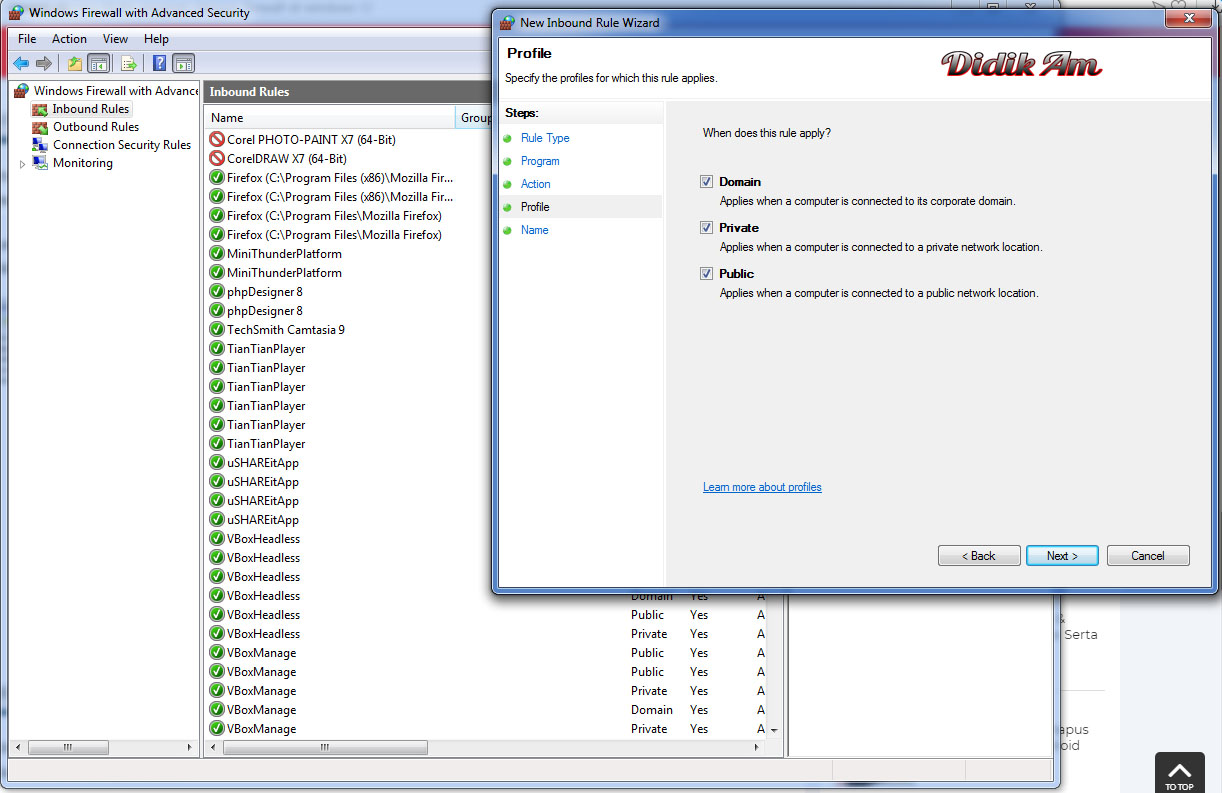The width and height of the screenshot is (1222, 793).
Task: Go to the Action wizard step
Action: click(x=536, y=184)
